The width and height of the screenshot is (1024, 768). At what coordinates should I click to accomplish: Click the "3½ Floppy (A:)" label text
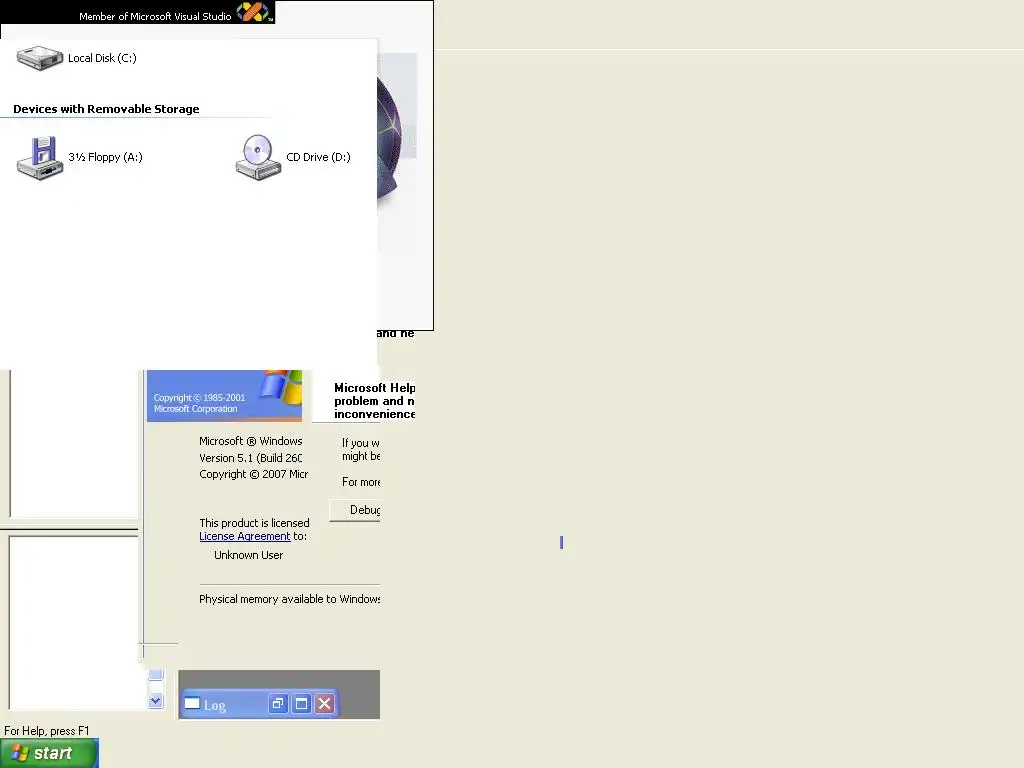105,157
